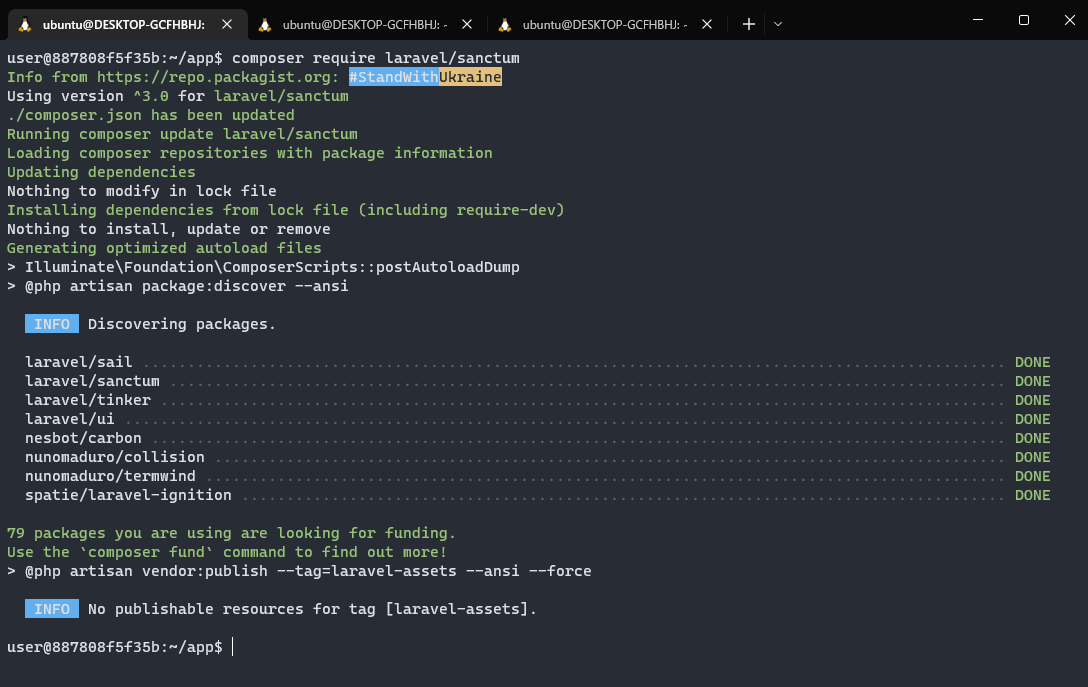Click 'Installing dependencies from lock file' line

(x=286, y=210)
